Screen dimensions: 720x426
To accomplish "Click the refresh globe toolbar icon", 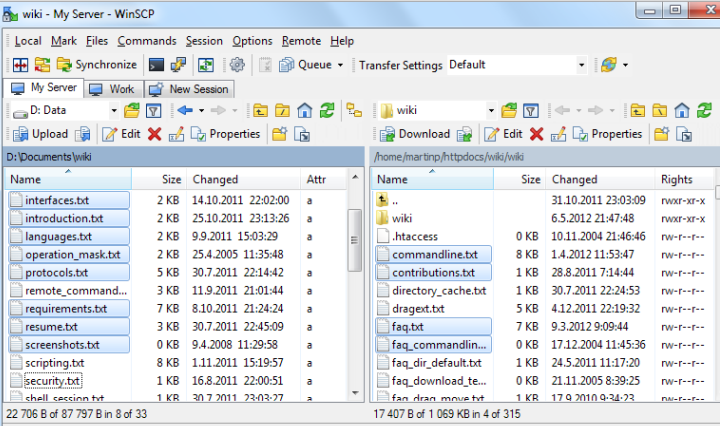I will 609,65.
